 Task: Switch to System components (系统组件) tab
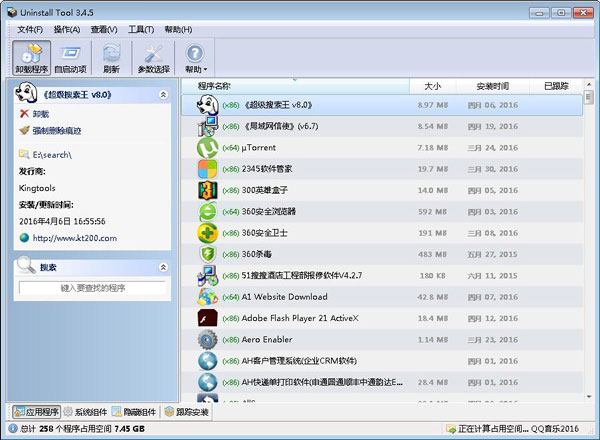click(86, 412)
